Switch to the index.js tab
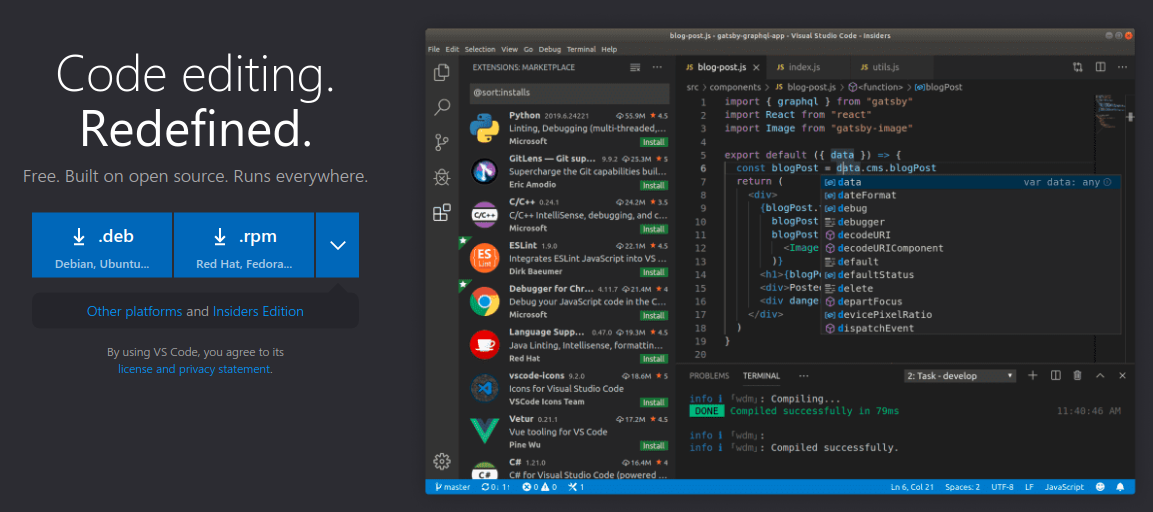 coord(807,67)
